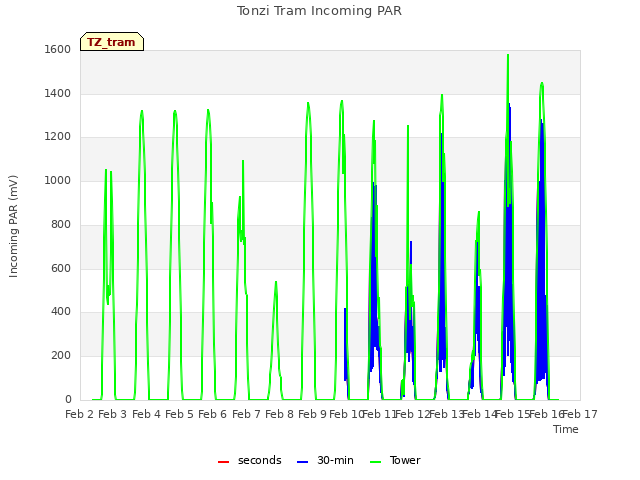Click the Feb 7 x-axis tick label
This screenshot has width=640, height=480.
click(246, 414)
